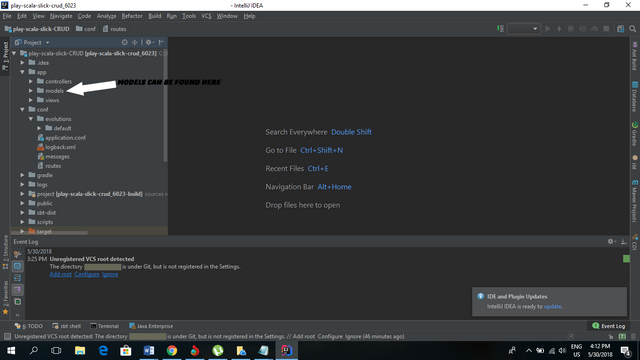Viewport: 640px width, 360px height.
Task: Click Collapse All icon in Project panel
Action: pos(135,42)
